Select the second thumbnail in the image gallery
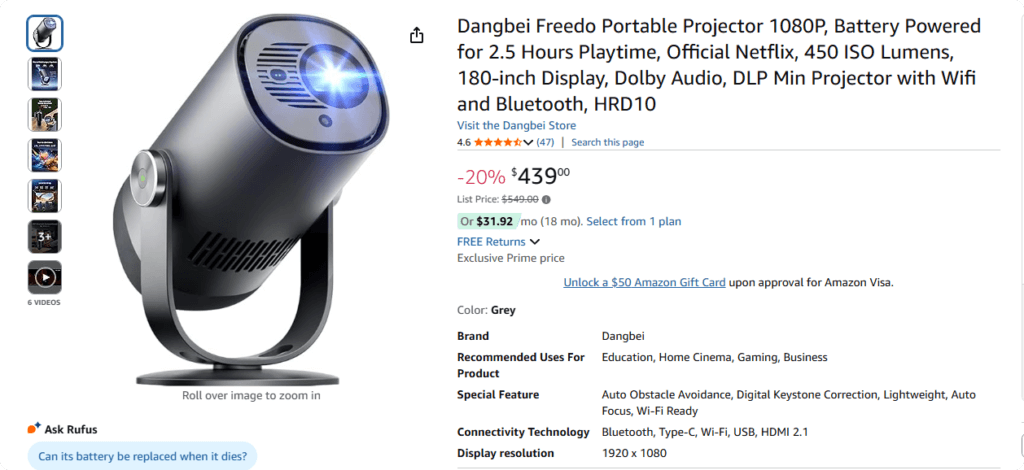 tap(44, 74)
